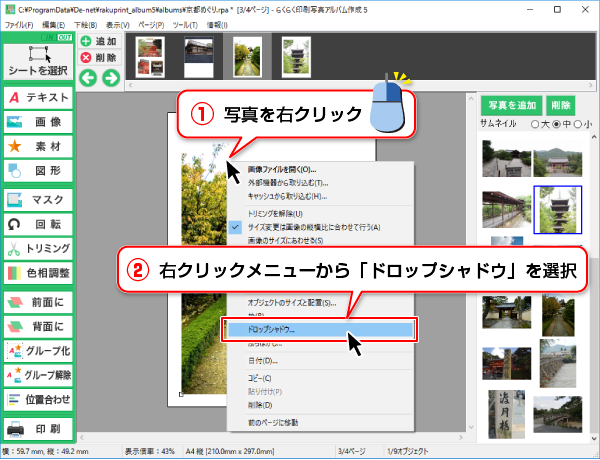Click the シートを選択 sheet select tool
The width and height of the screenshot is (600, 460).
pyautogui.click(x=37, y=61)
